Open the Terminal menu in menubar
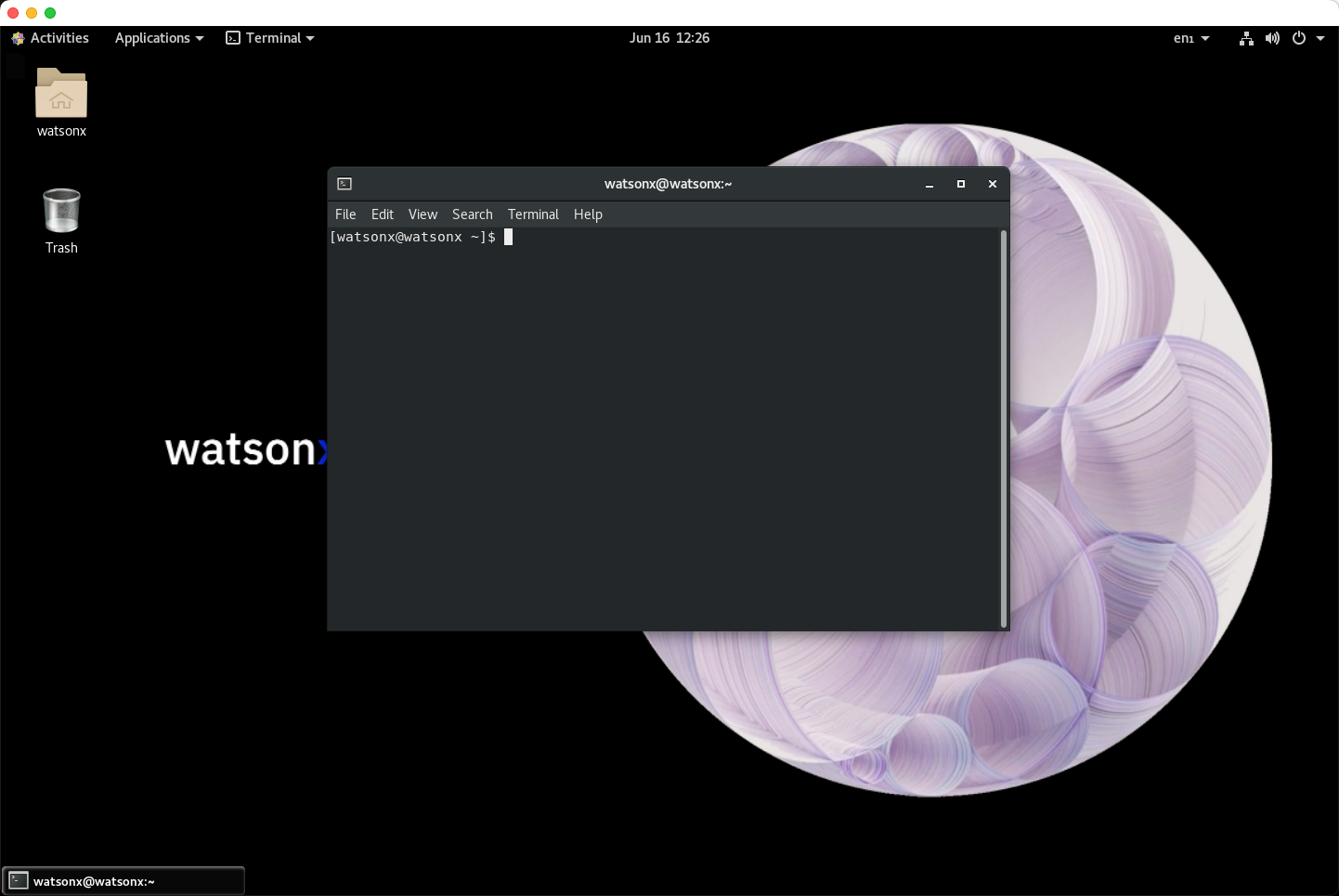This screenshot has width=1339, height=896. [533, 214]
